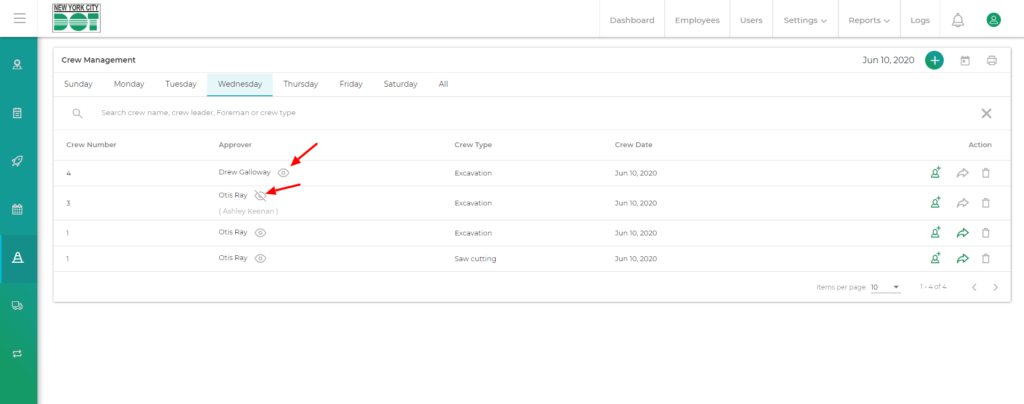Expand the Reports dropdown menu
This screenshot has width=1024, height=404.
click(868, 20)
